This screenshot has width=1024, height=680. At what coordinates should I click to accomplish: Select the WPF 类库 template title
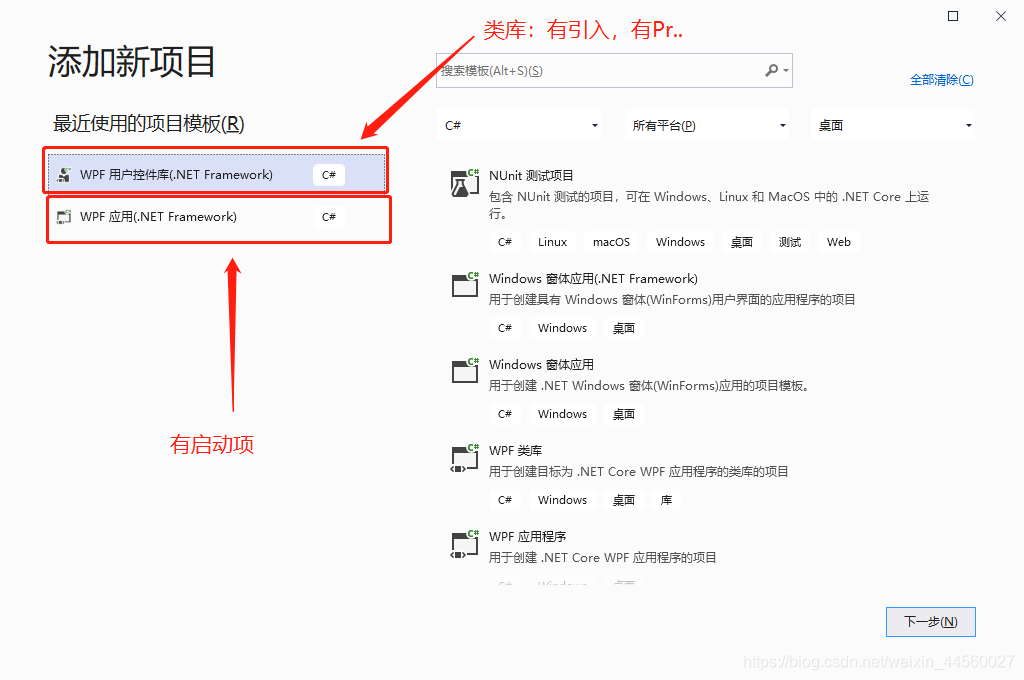point(515,451)
